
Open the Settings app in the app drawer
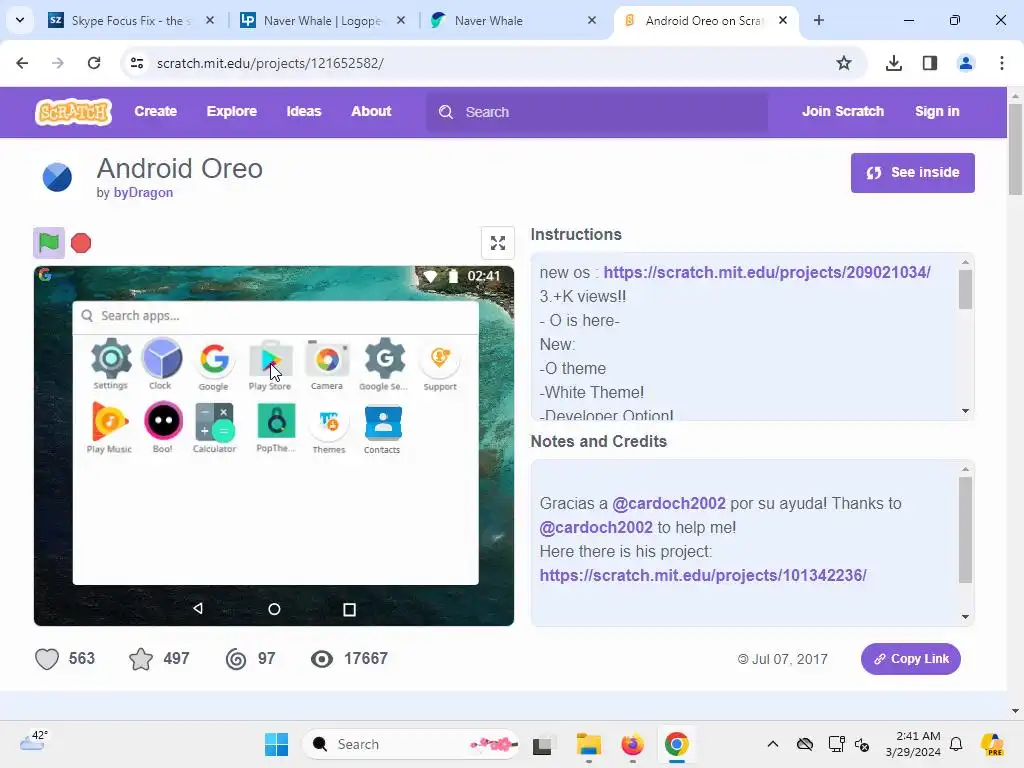point(111,364)
